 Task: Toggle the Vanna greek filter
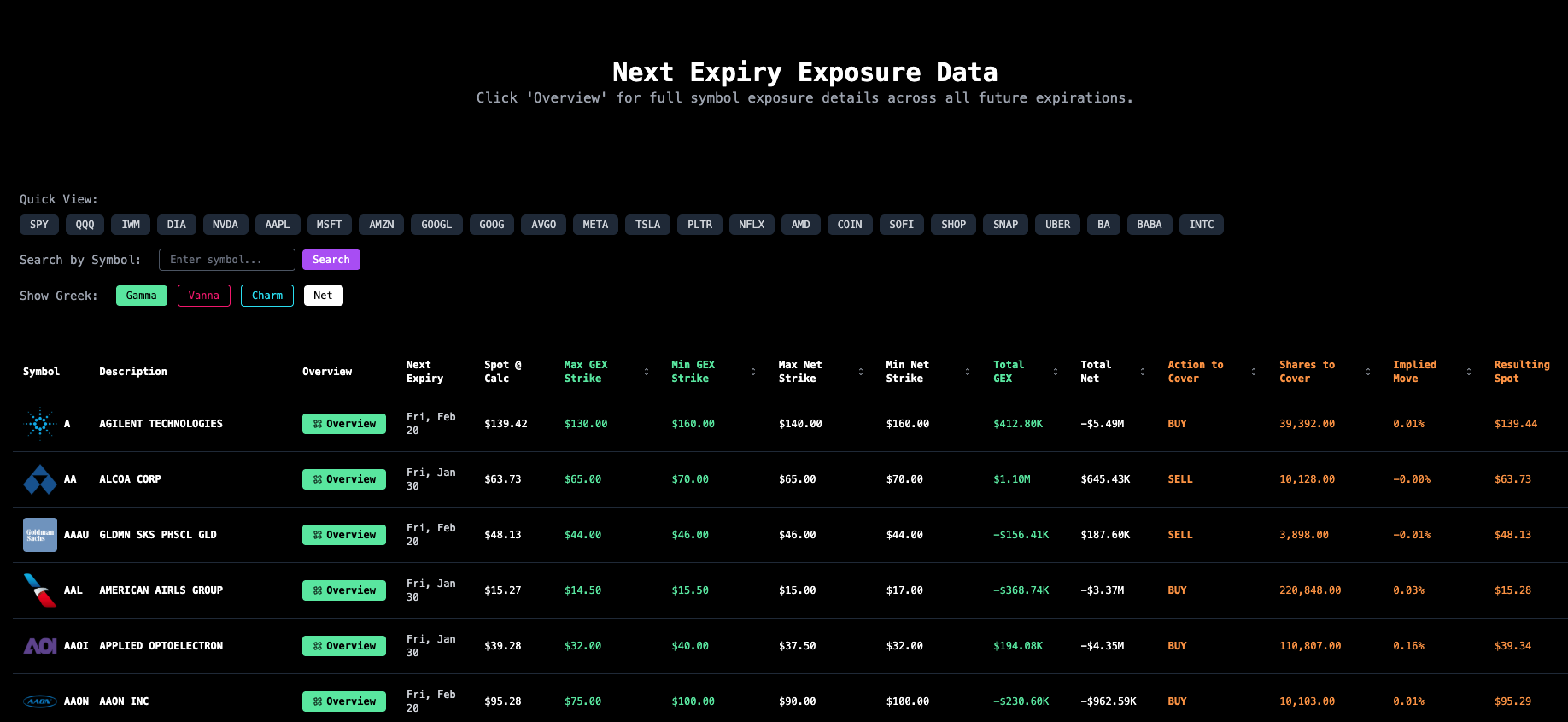(x=204, y=296)
